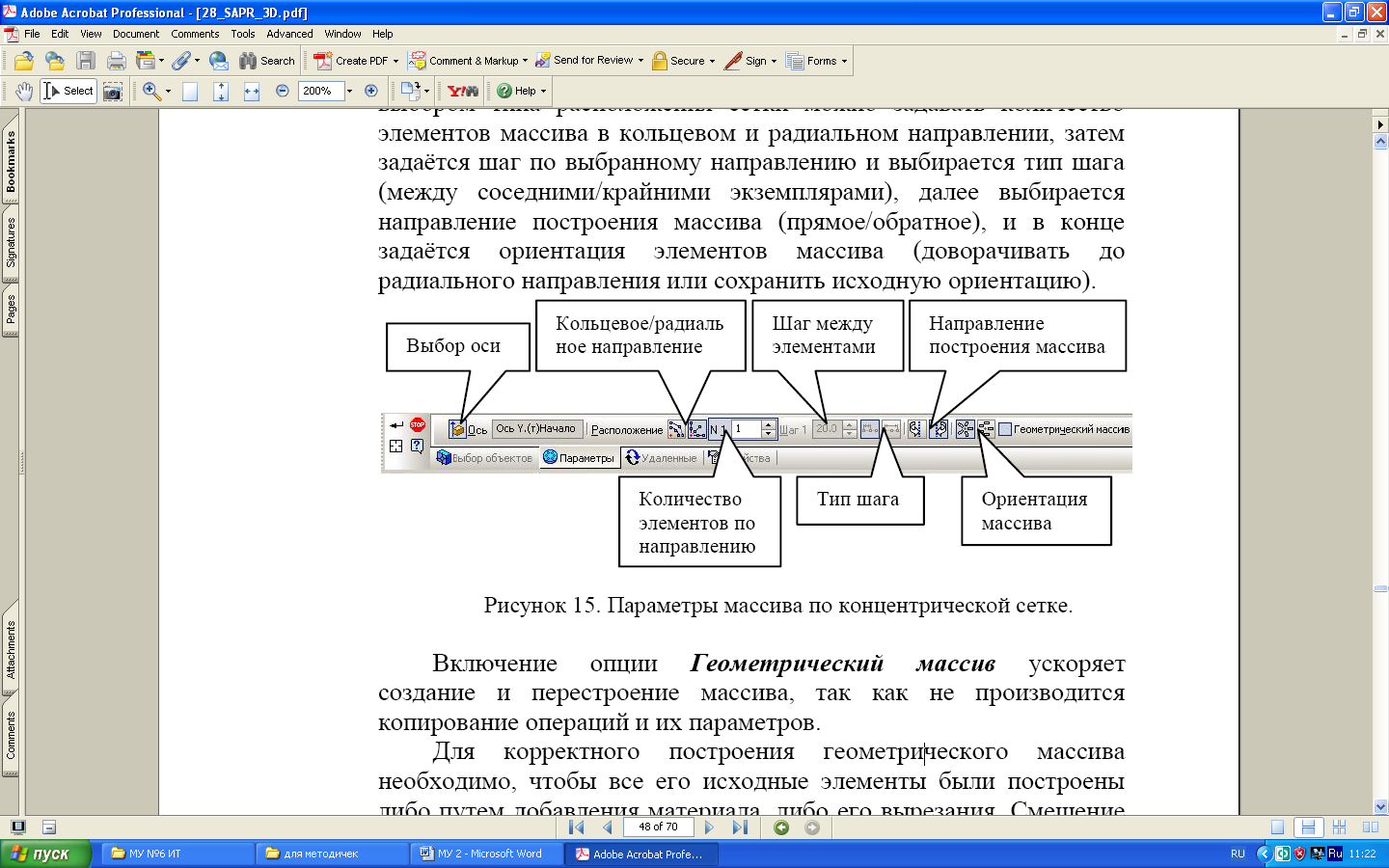
Task: Open the Advanced menu
Action: tap(289, 34)
